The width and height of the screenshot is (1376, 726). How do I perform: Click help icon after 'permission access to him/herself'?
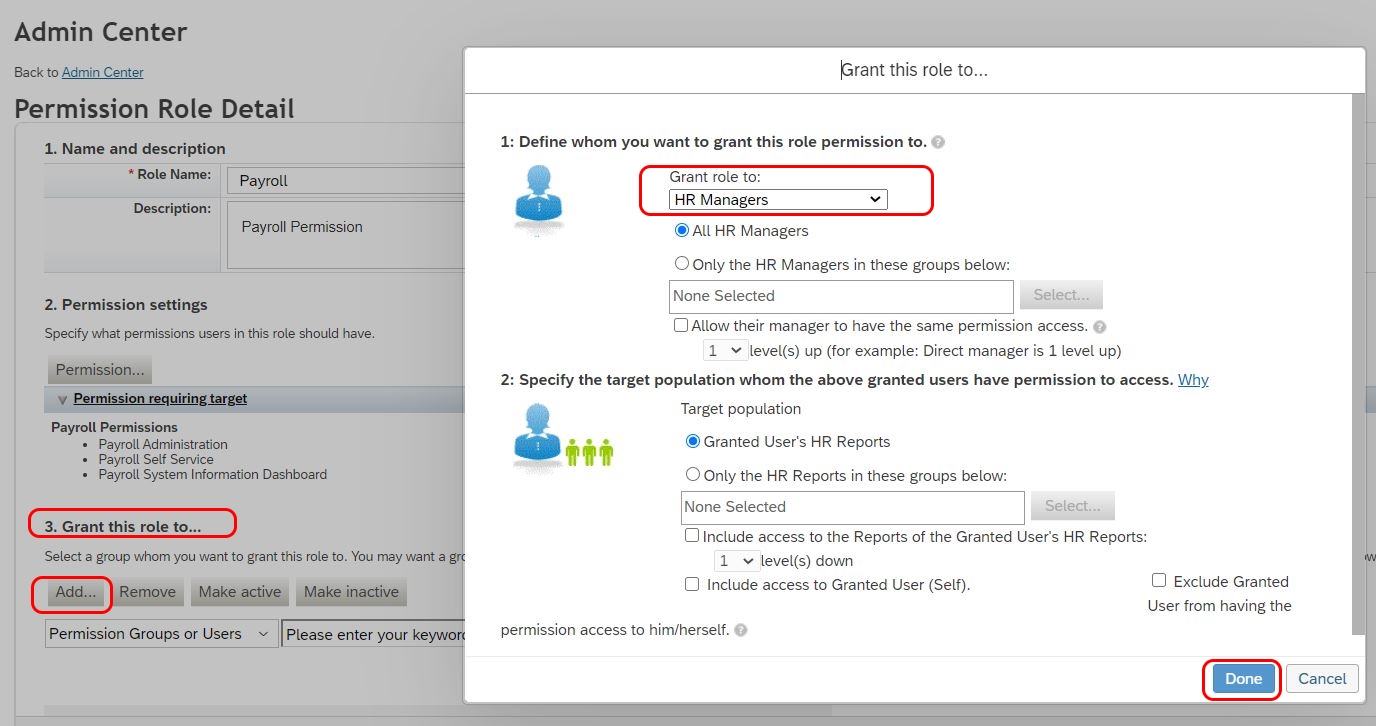741,630
